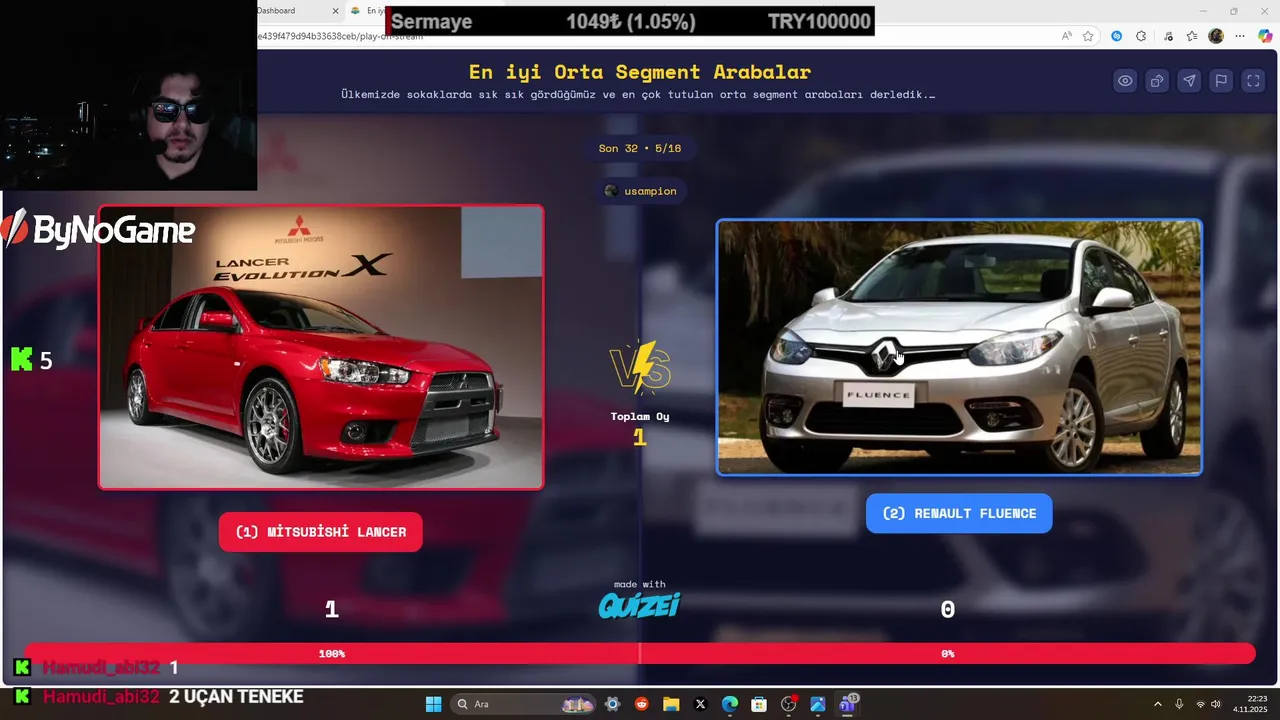Click the paper plane share icon
1280x720 pixels.
click(1189, 81)
